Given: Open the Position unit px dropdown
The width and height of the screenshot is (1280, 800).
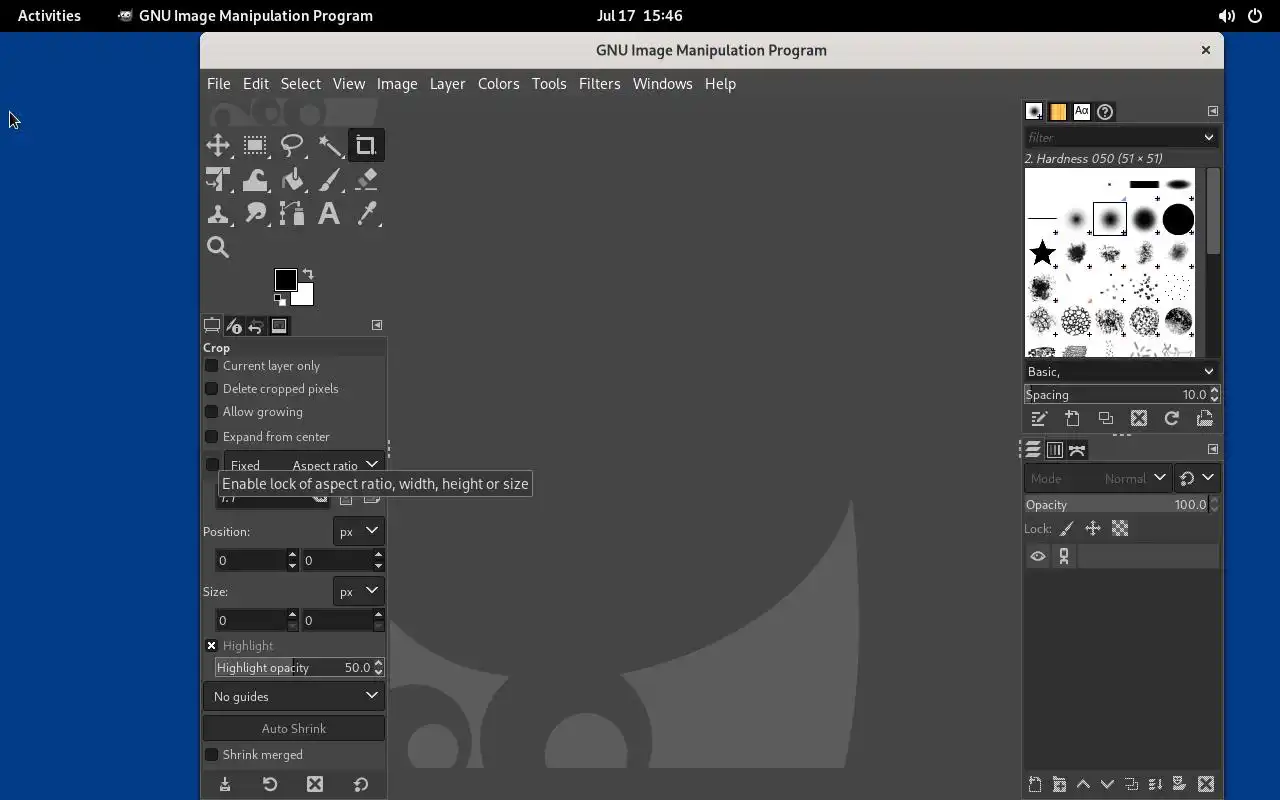Looking at the screenshot, I should (358, 531).
